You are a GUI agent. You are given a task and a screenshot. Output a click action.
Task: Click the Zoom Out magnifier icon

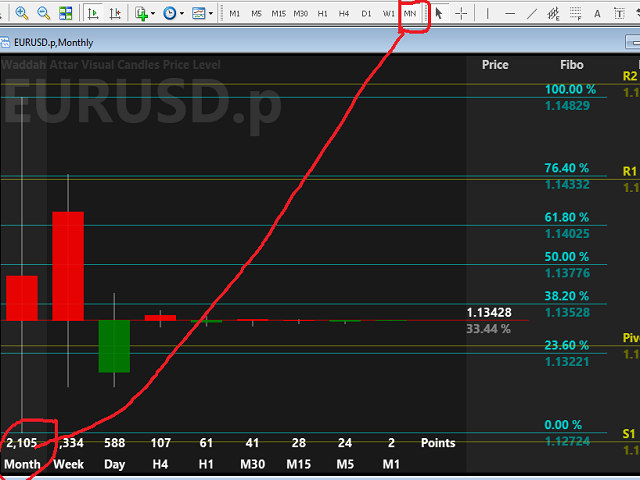(x=43, y=13)
